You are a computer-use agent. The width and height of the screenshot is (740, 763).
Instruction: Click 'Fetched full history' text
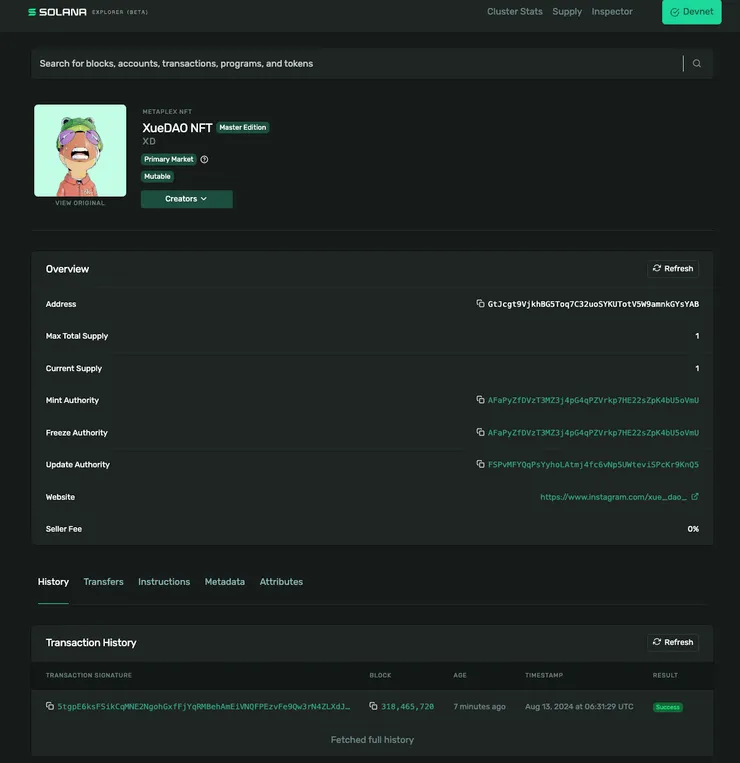point(372,740)
